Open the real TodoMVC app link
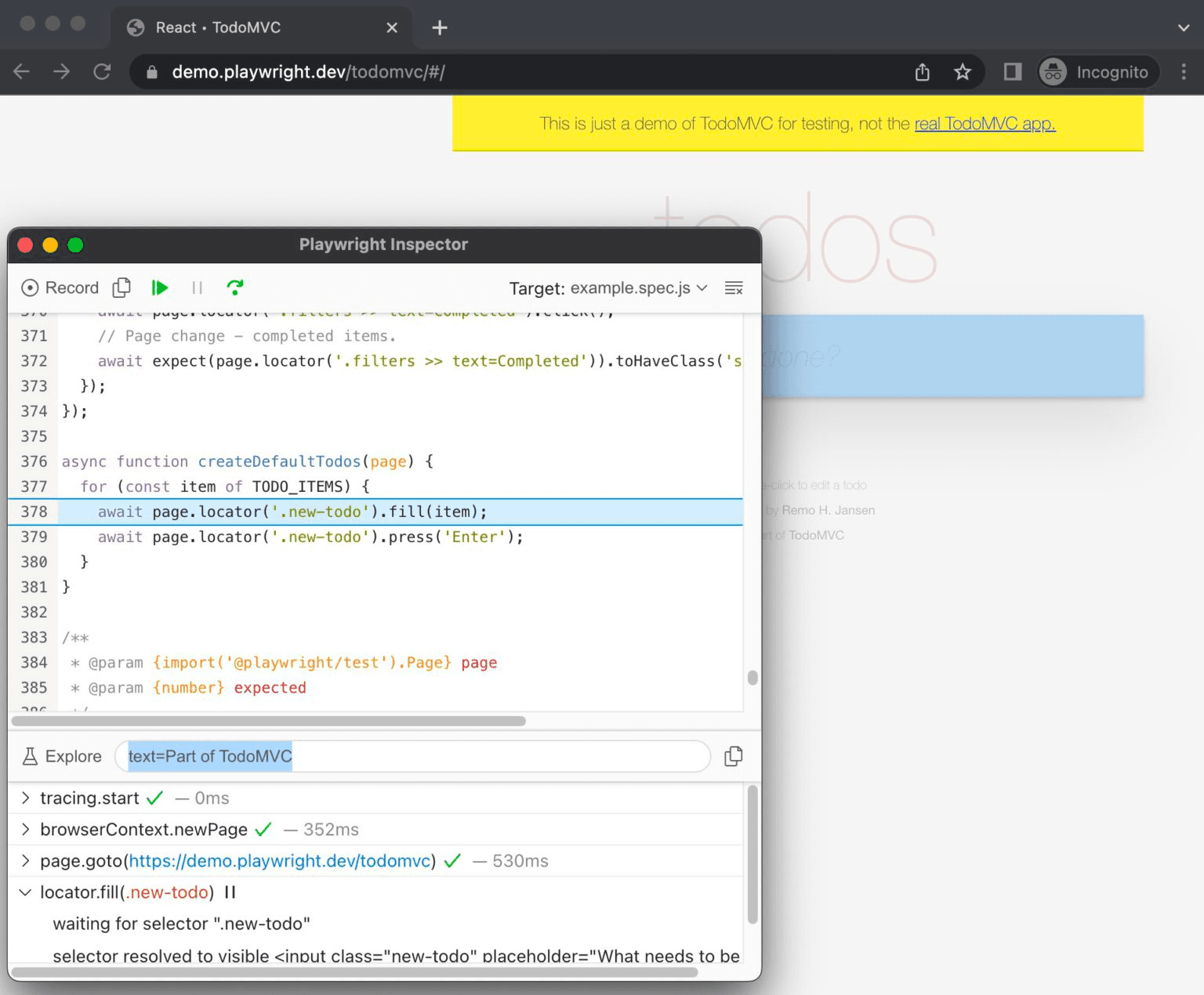 pos(985,124)
